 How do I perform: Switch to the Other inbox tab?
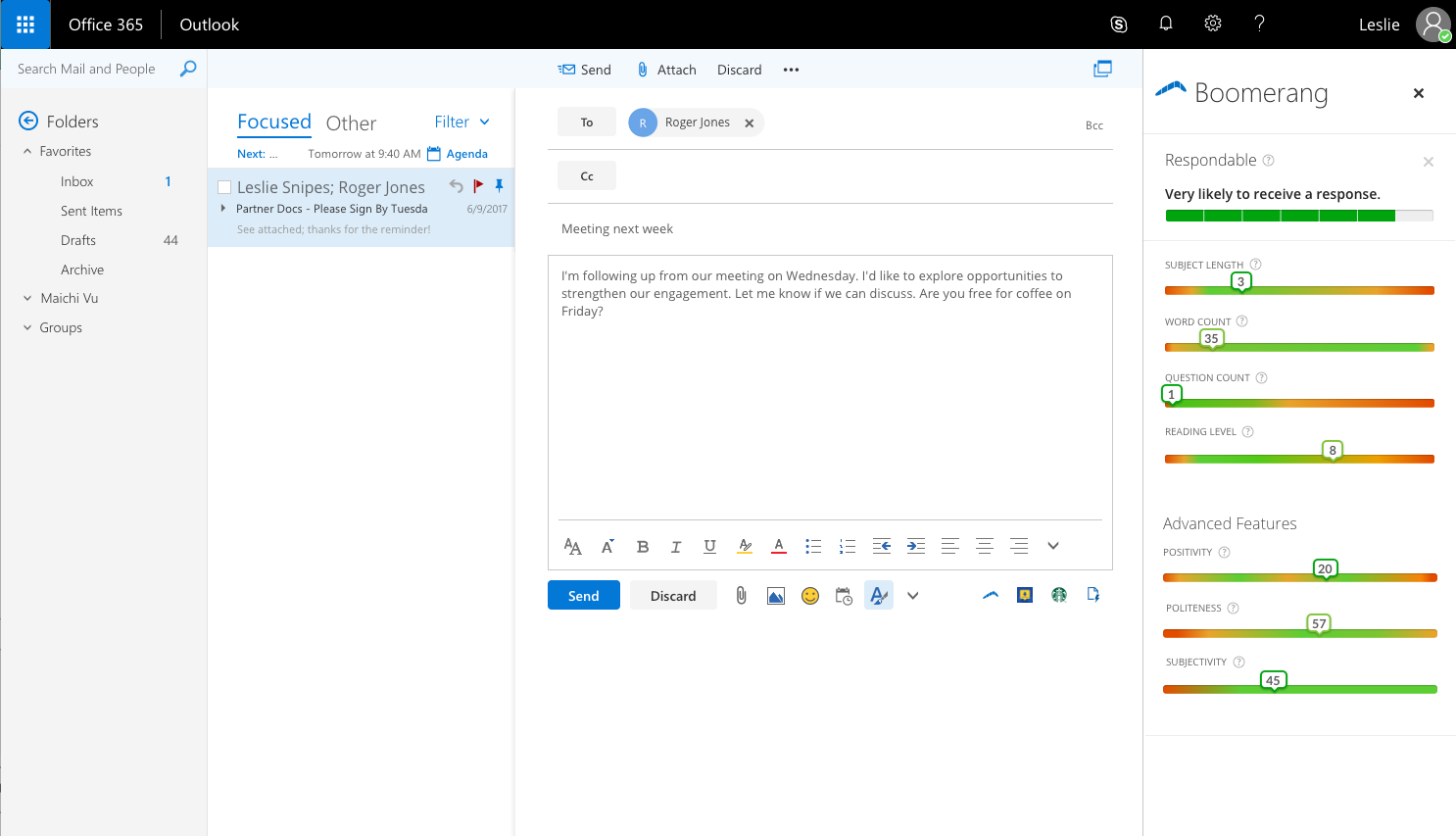[351, 123]
